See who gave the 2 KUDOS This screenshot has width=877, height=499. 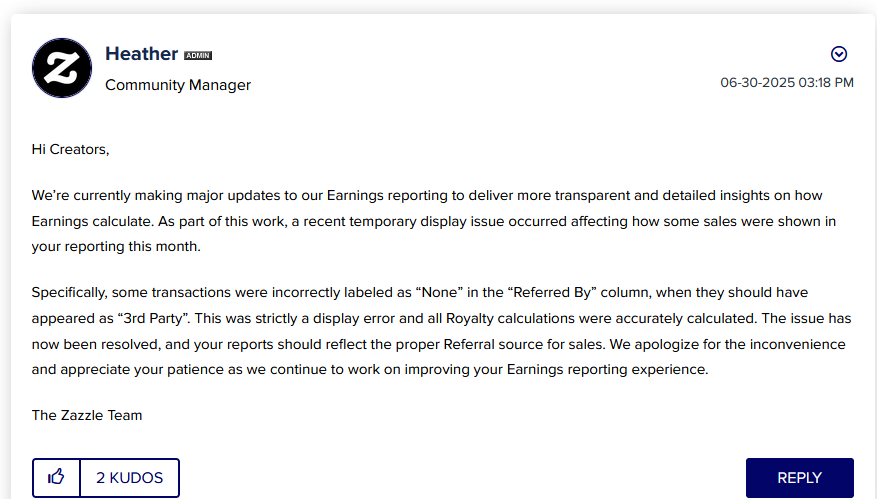130,477
